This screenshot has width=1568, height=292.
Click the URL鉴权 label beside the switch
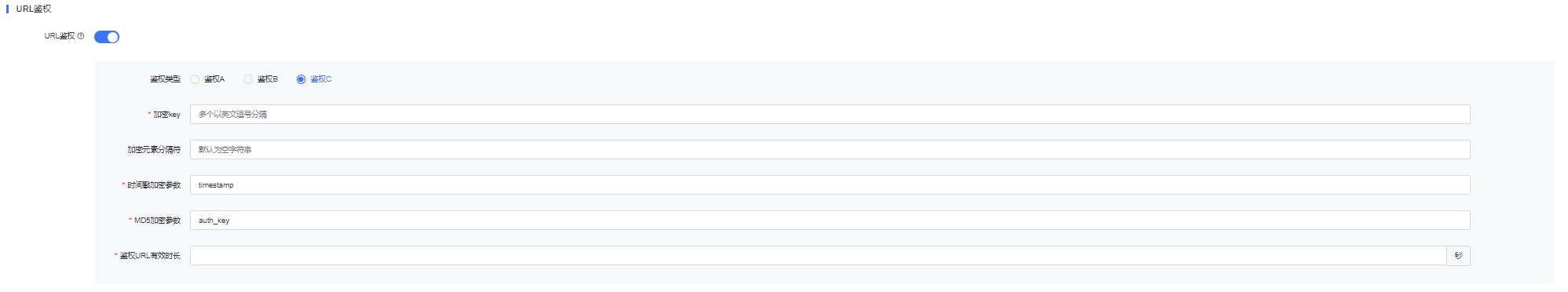tap(60, 36)
